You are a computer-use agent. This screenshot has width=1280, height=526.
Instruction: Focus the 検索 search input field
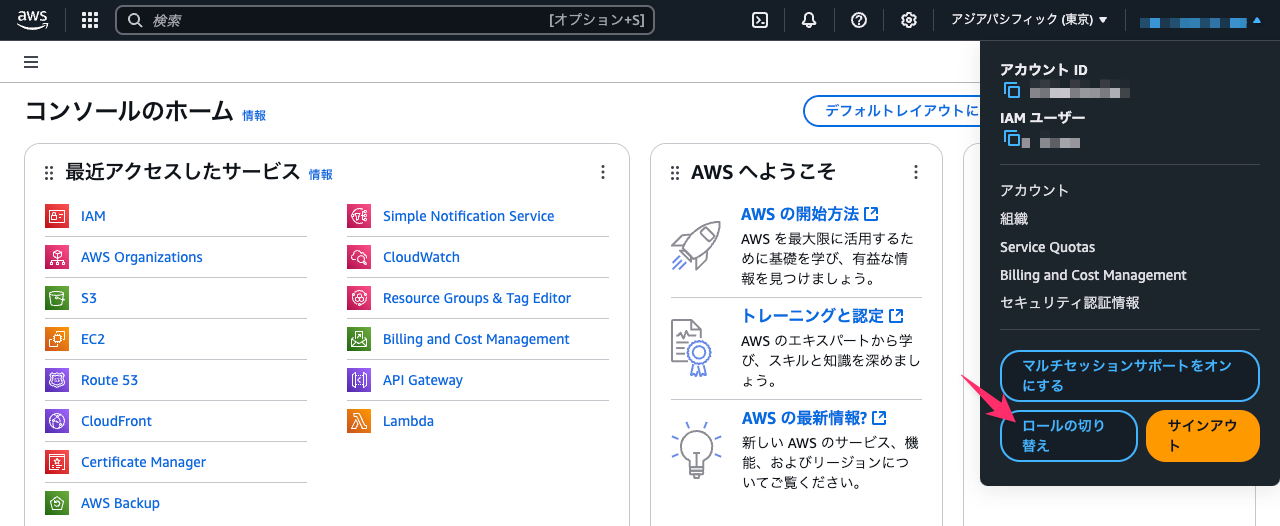(x=385, y=20)
